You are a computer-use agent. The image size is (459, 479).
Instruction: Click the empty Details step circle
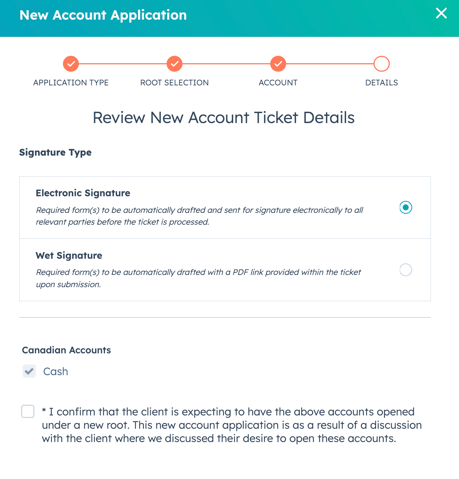coord(382,63)
